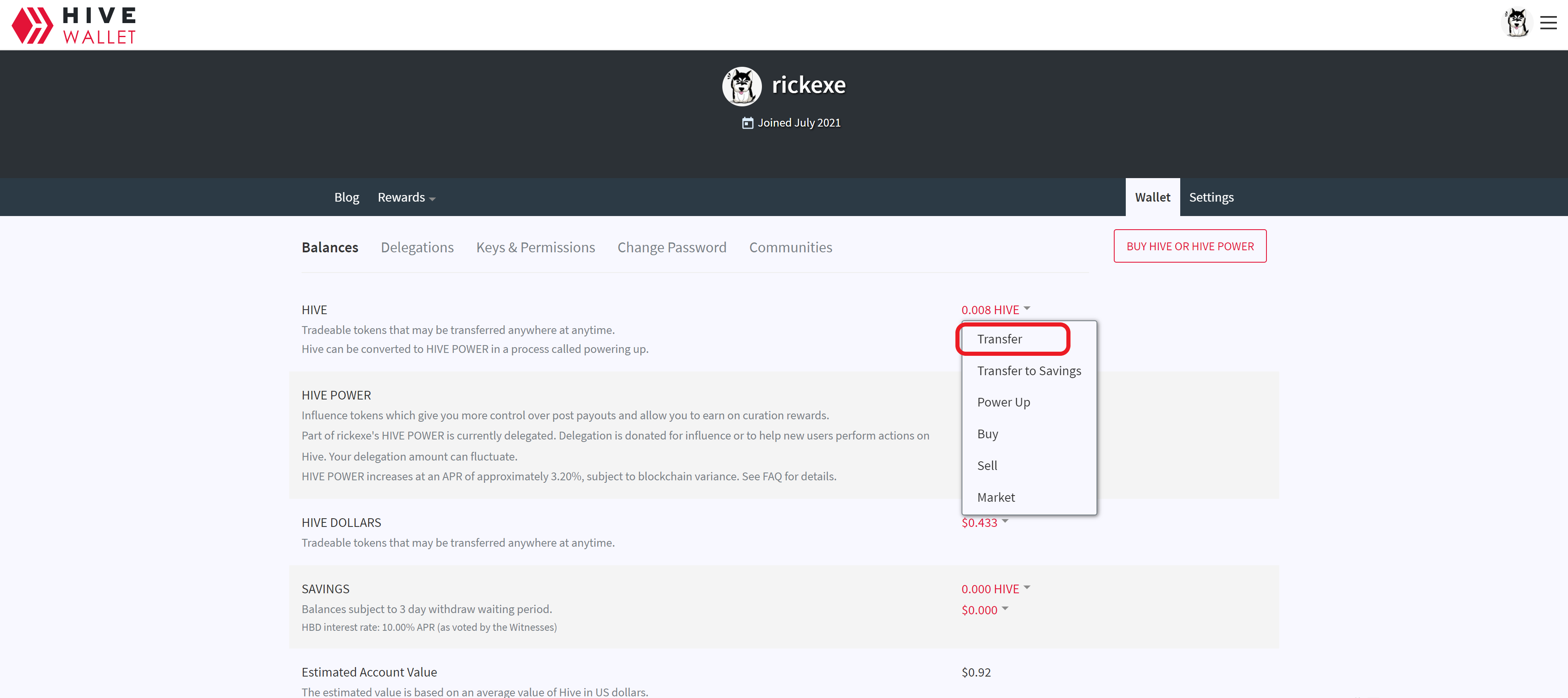Select Transfer to Savings option

pos(1029,371)
